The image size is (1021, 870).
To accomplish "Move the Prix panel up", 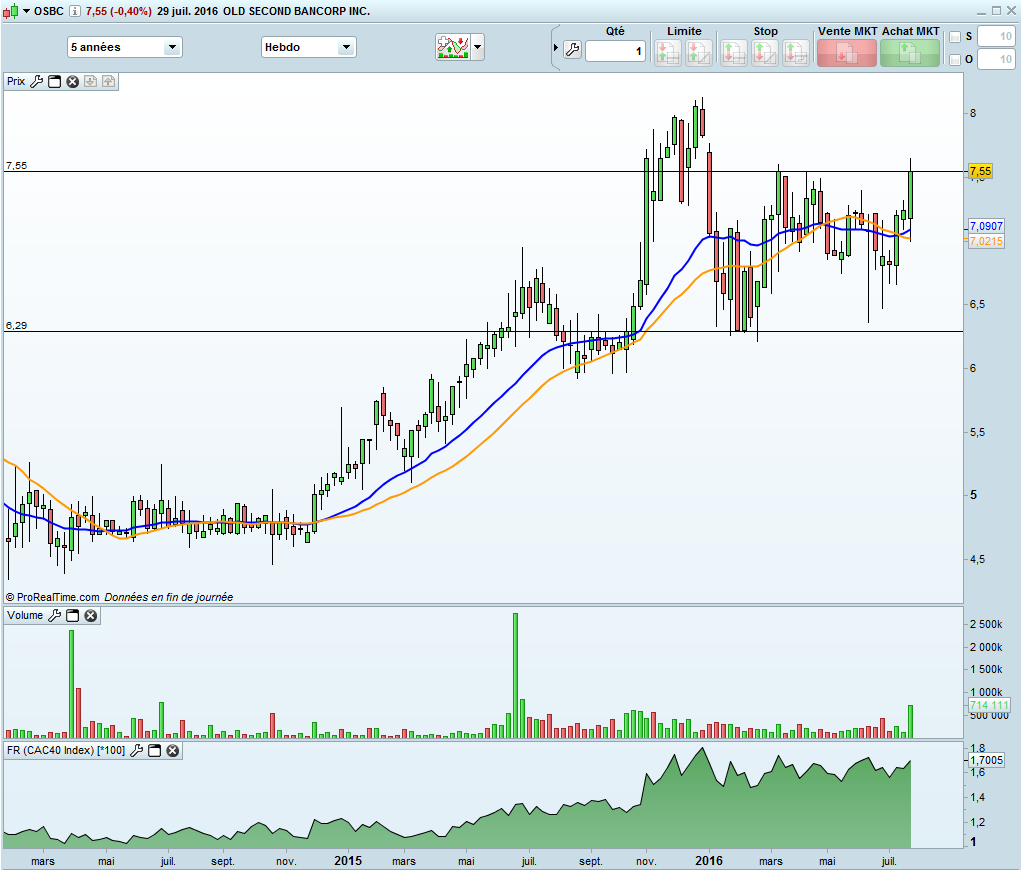I will 108,81.
